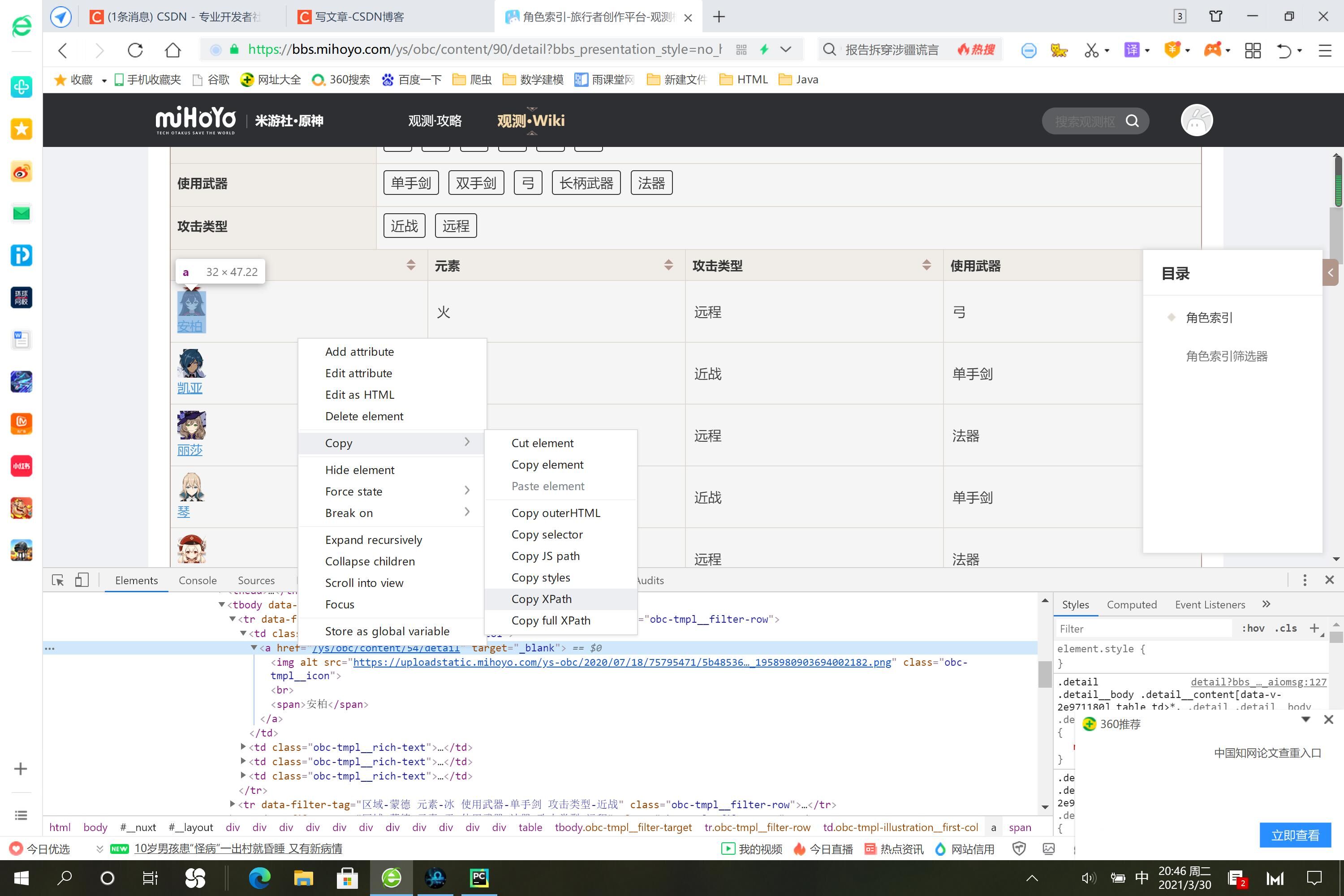Click the browser refresh icon

135,50
